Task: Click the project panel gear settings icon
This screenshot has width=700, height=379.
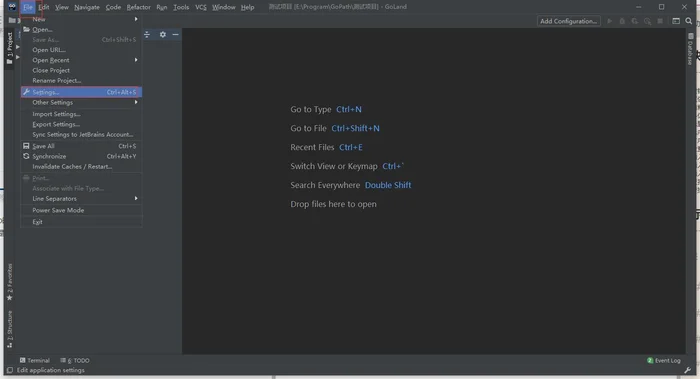Action: [x=163, y=34]
